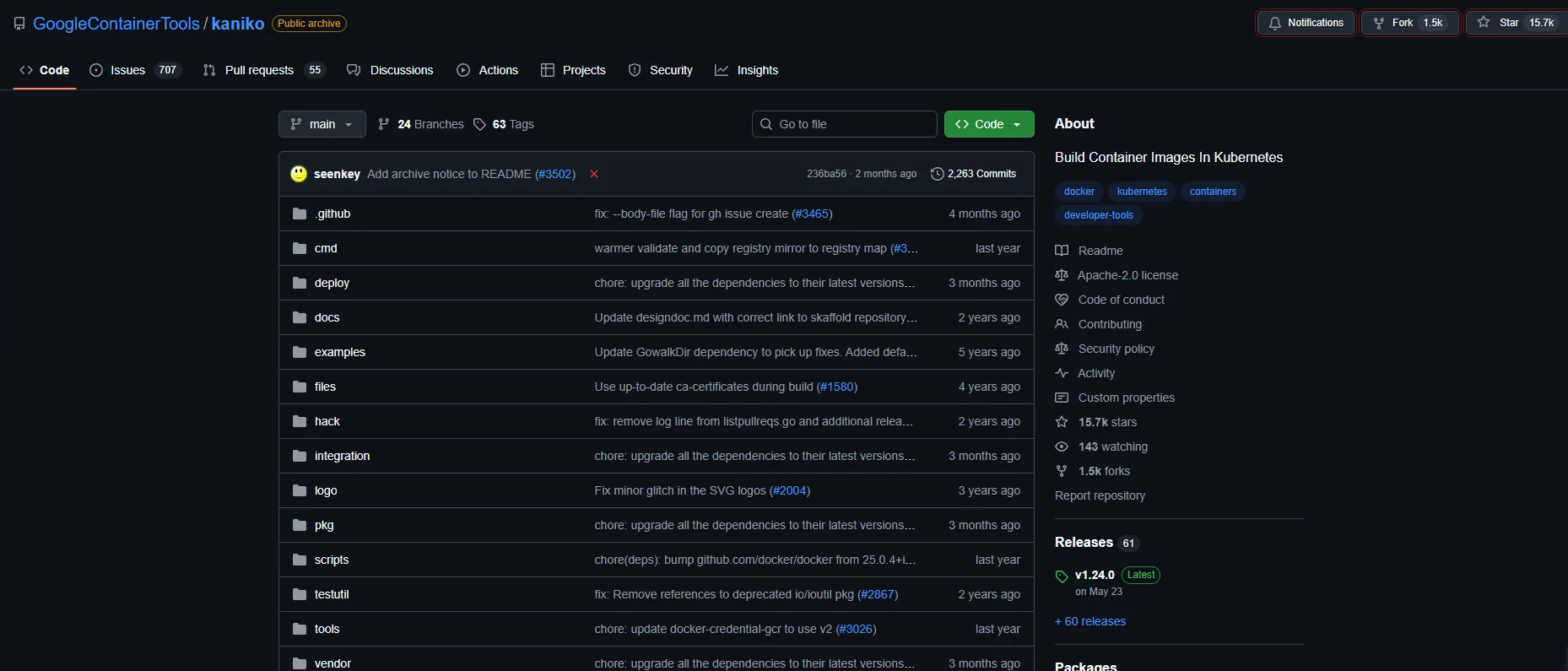Open pull request #1580 link in files row

coord(837,387)
